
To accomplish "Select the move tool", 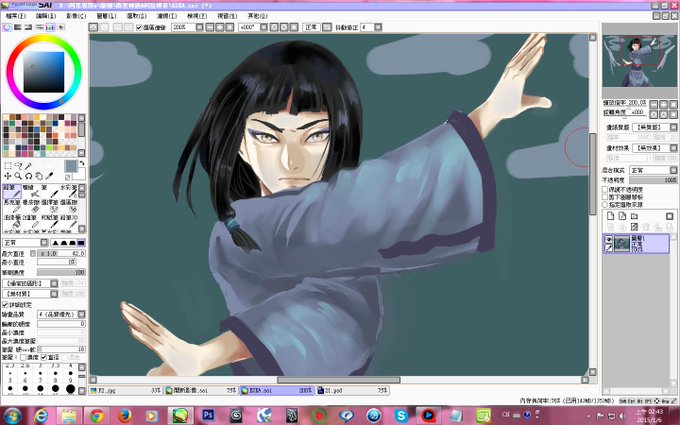I will tap(8, 176).
